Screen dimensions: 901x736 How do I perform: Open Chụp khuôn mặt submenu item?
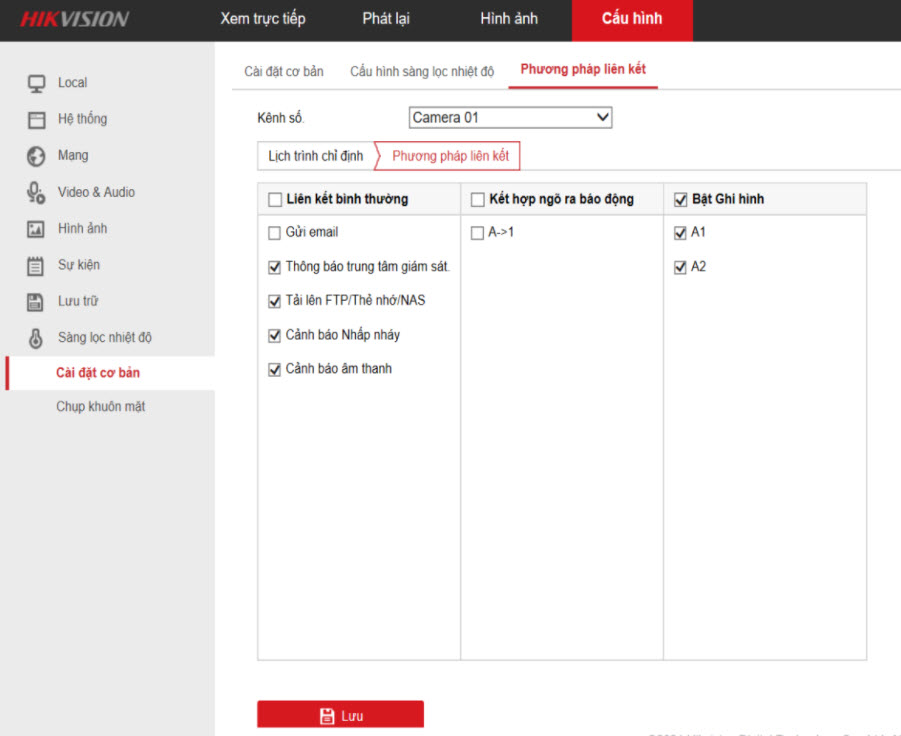click(x=100, y=407)
